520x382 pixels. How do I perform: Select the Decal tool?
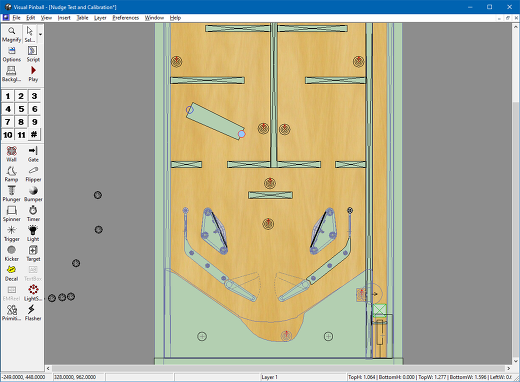(12, 274)
